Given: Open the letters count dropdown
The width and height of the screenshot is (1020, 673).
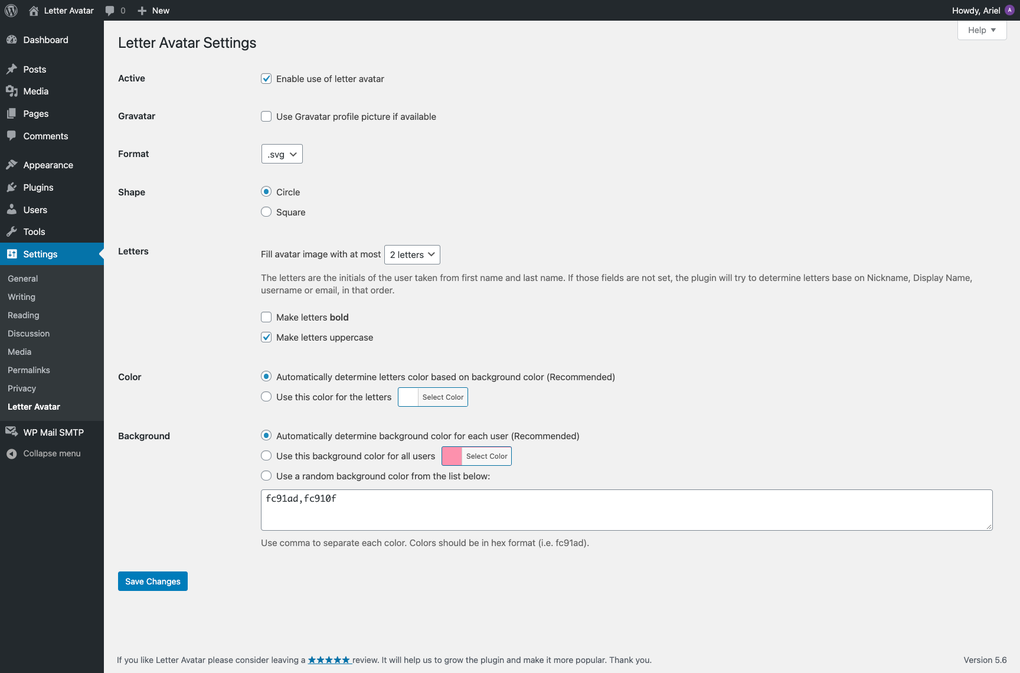Looking at the screenshot, I should (411, 254).
